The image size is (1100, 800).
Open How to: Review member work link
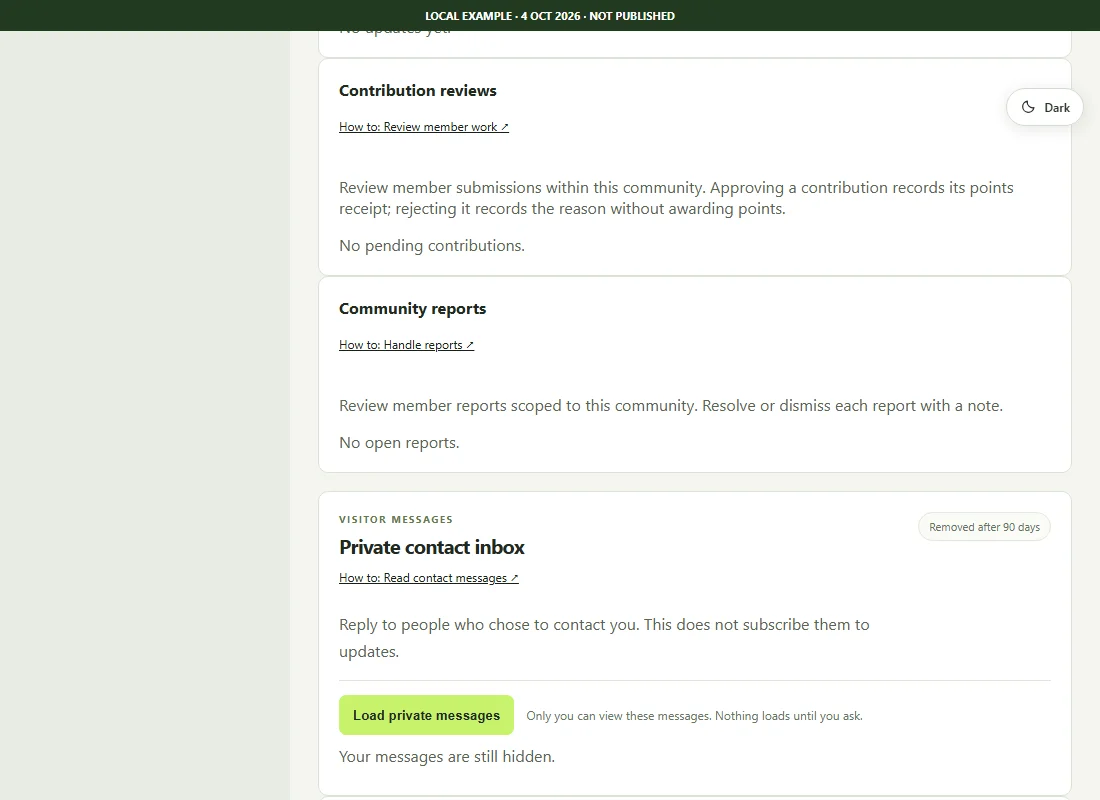click(x=424, y=127)
